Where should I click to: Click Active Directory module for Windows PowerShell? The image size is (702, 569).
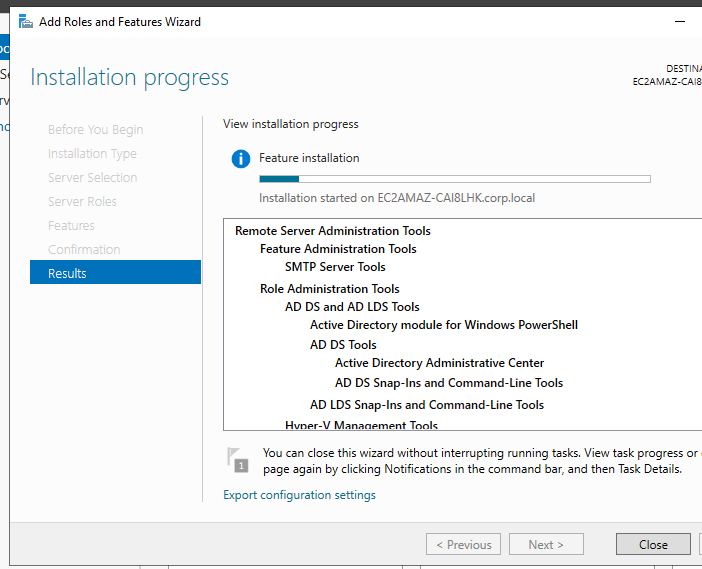(x=444, y=325)
